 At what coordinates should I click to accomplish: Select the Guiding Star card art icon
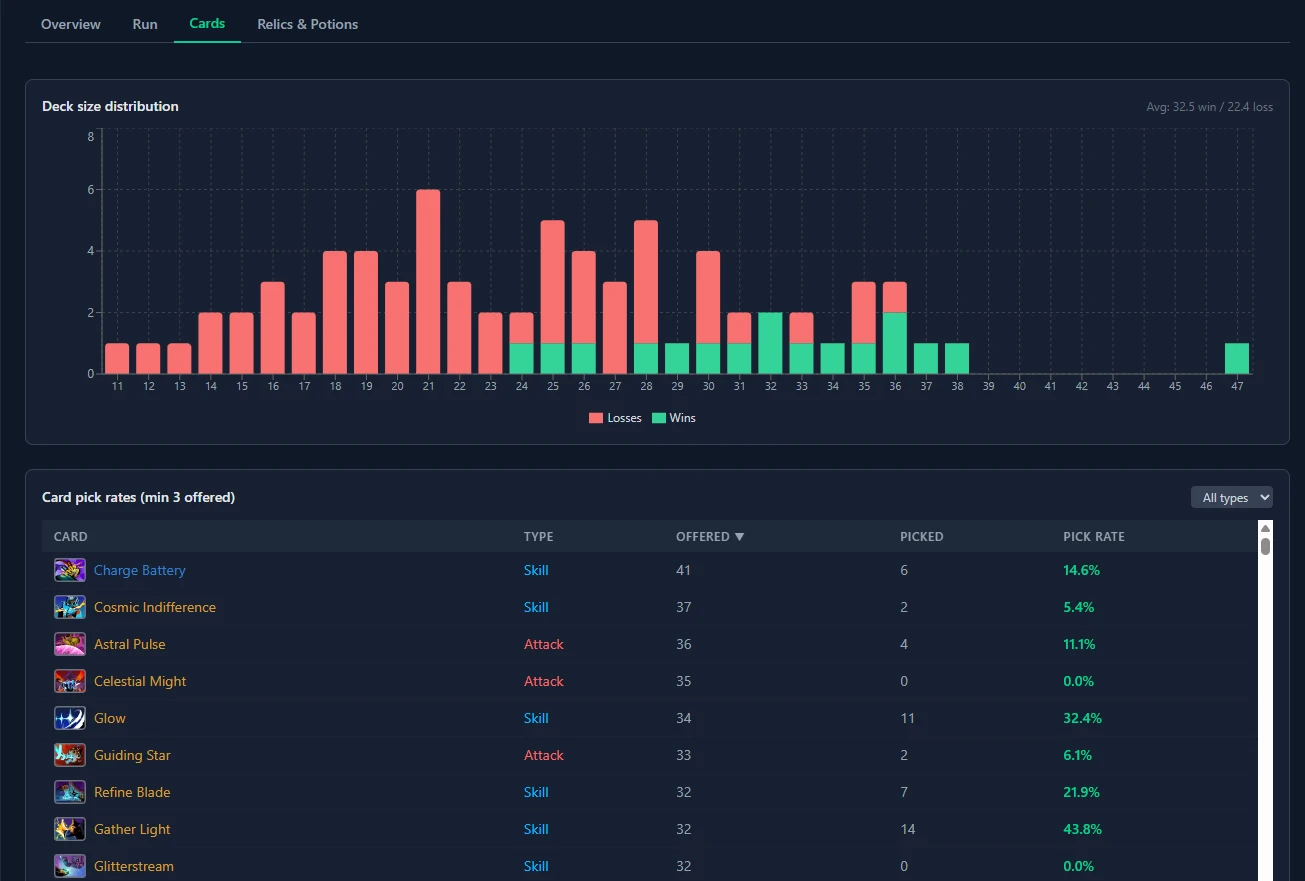tap(69, 755)
